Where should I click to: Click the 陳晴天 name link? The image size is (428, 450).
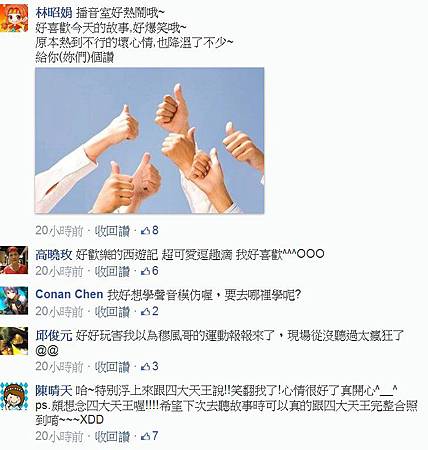point(54,390)
